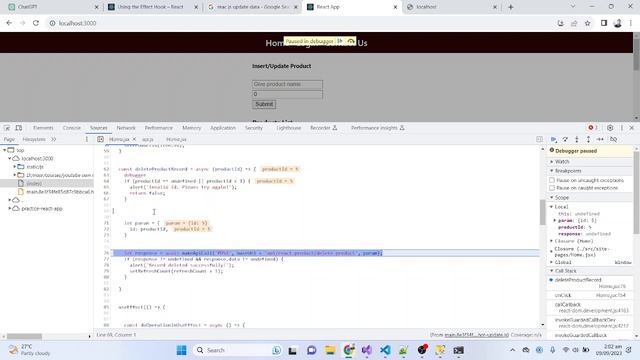This screenshot has height=360, width=640.
Task: Reload the browser page
Action: click(36, 23)
